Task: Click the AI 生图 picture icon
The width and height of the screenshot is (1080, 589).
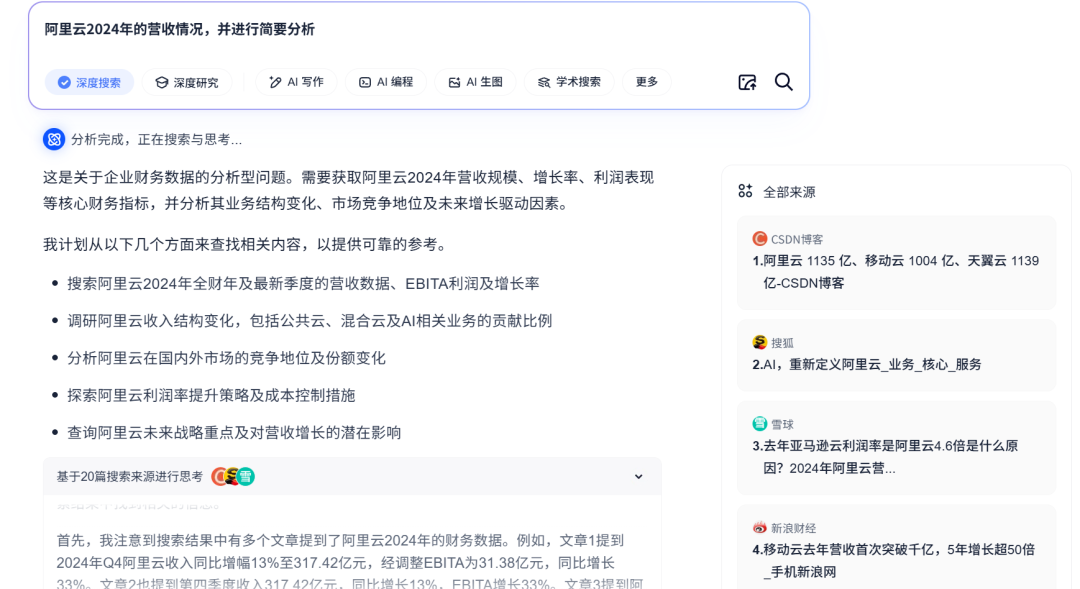Action: point(455,83)
